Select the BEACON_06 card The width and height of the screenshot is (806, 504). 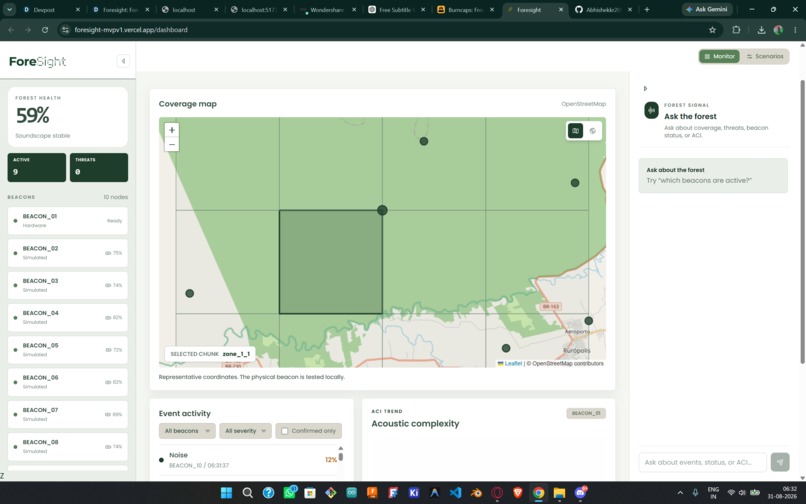(68, 382)
